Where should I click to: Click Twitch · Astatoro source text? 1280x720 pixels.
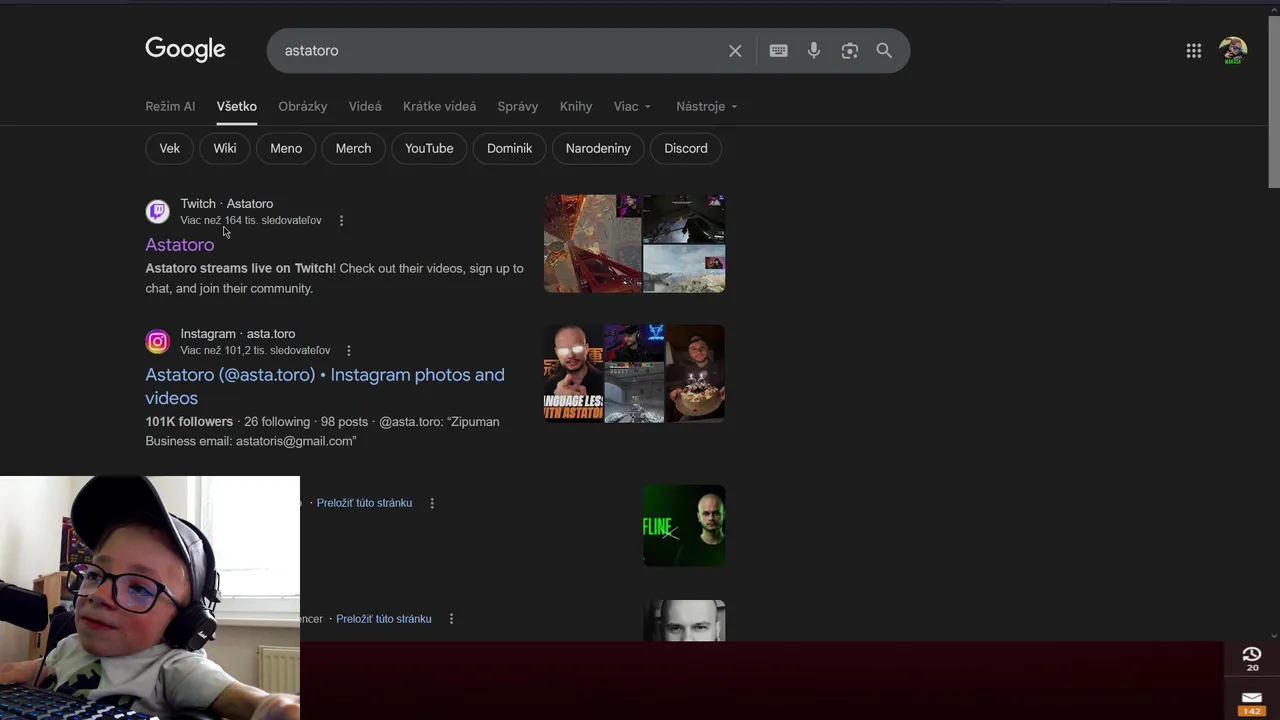click(227, 204)
